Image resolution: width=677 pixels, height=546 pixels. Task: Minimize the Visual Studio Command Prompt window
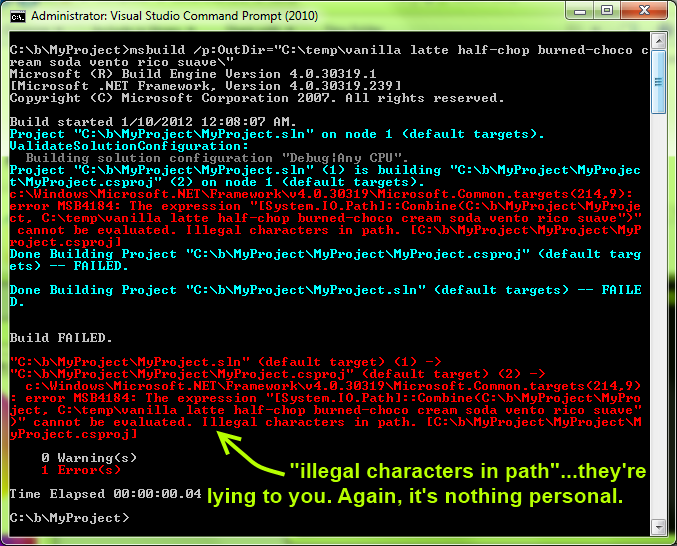[580, 10]
